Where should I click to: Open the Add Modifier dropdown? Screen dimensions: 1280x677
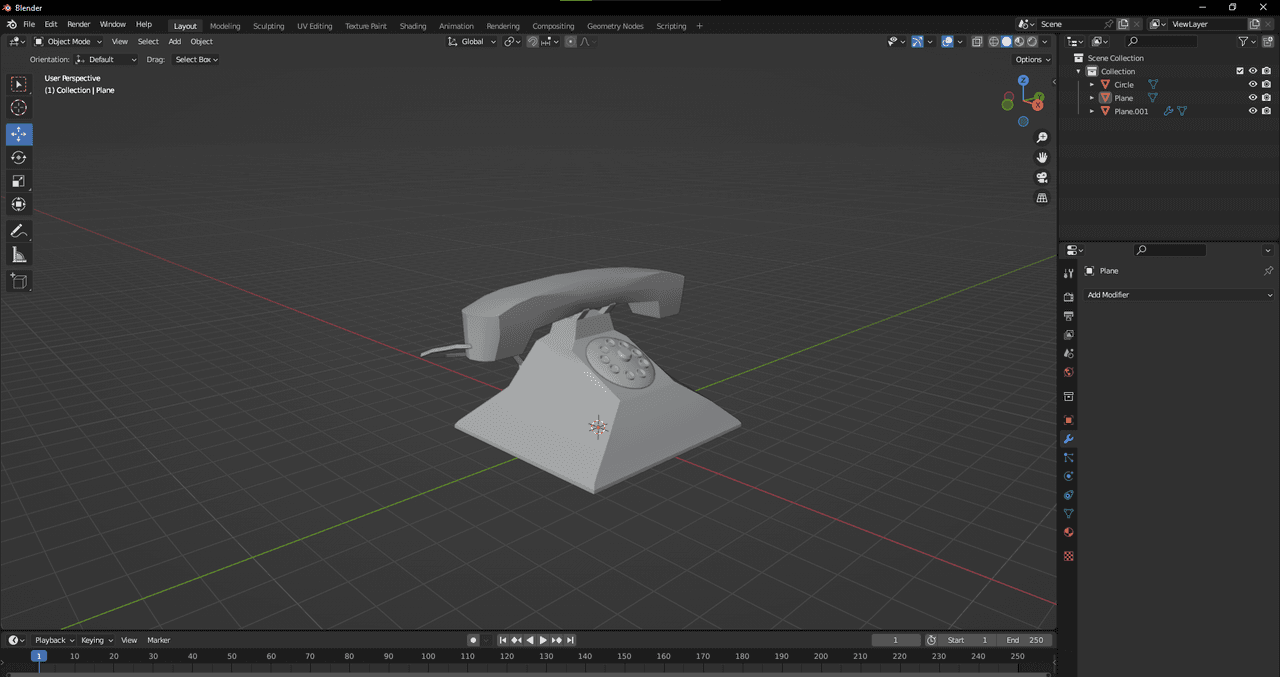coord(1180,295)
